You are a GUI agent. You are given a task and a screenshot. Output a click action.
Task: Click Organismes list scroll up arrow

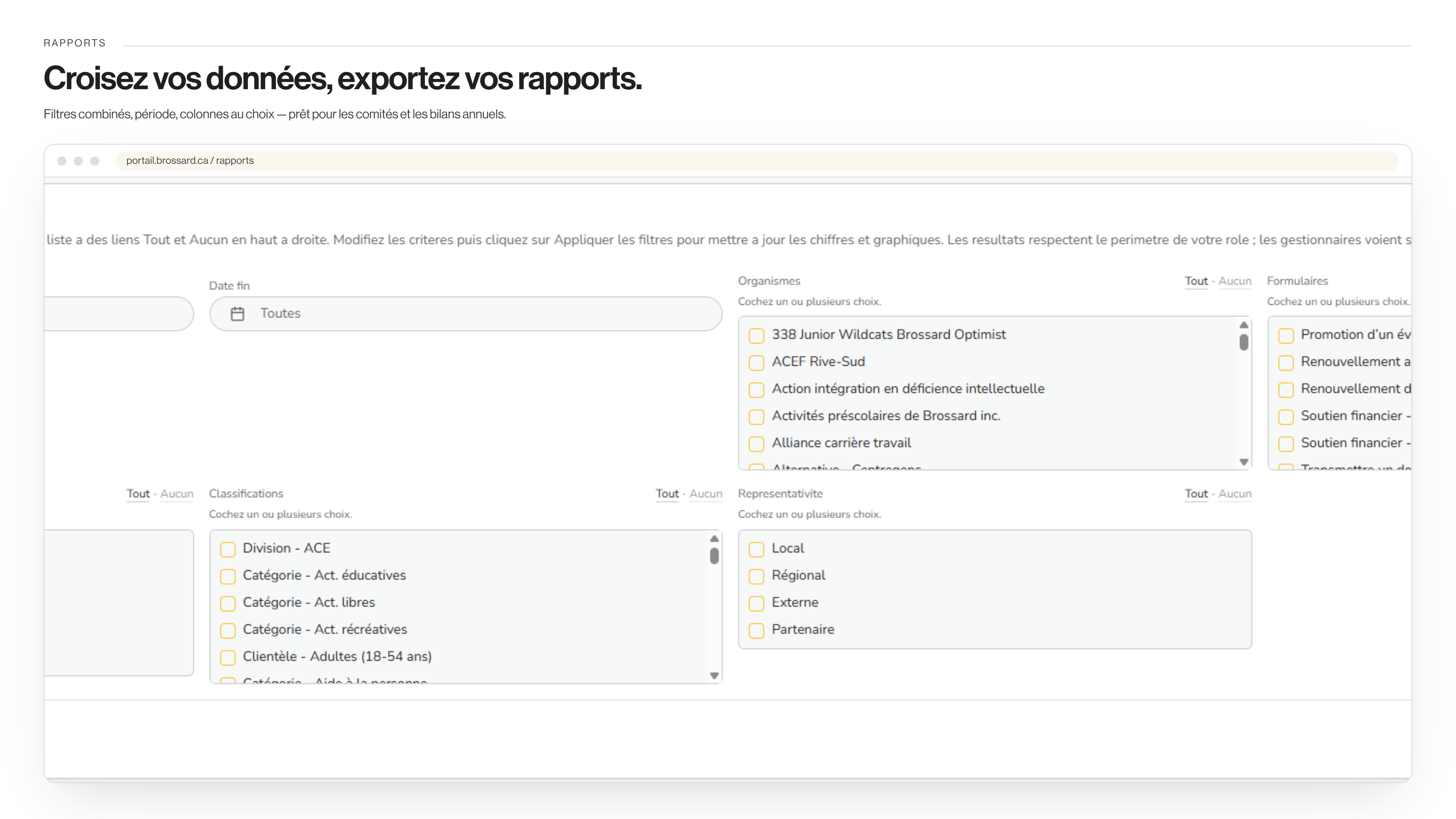pos(1243,325)
